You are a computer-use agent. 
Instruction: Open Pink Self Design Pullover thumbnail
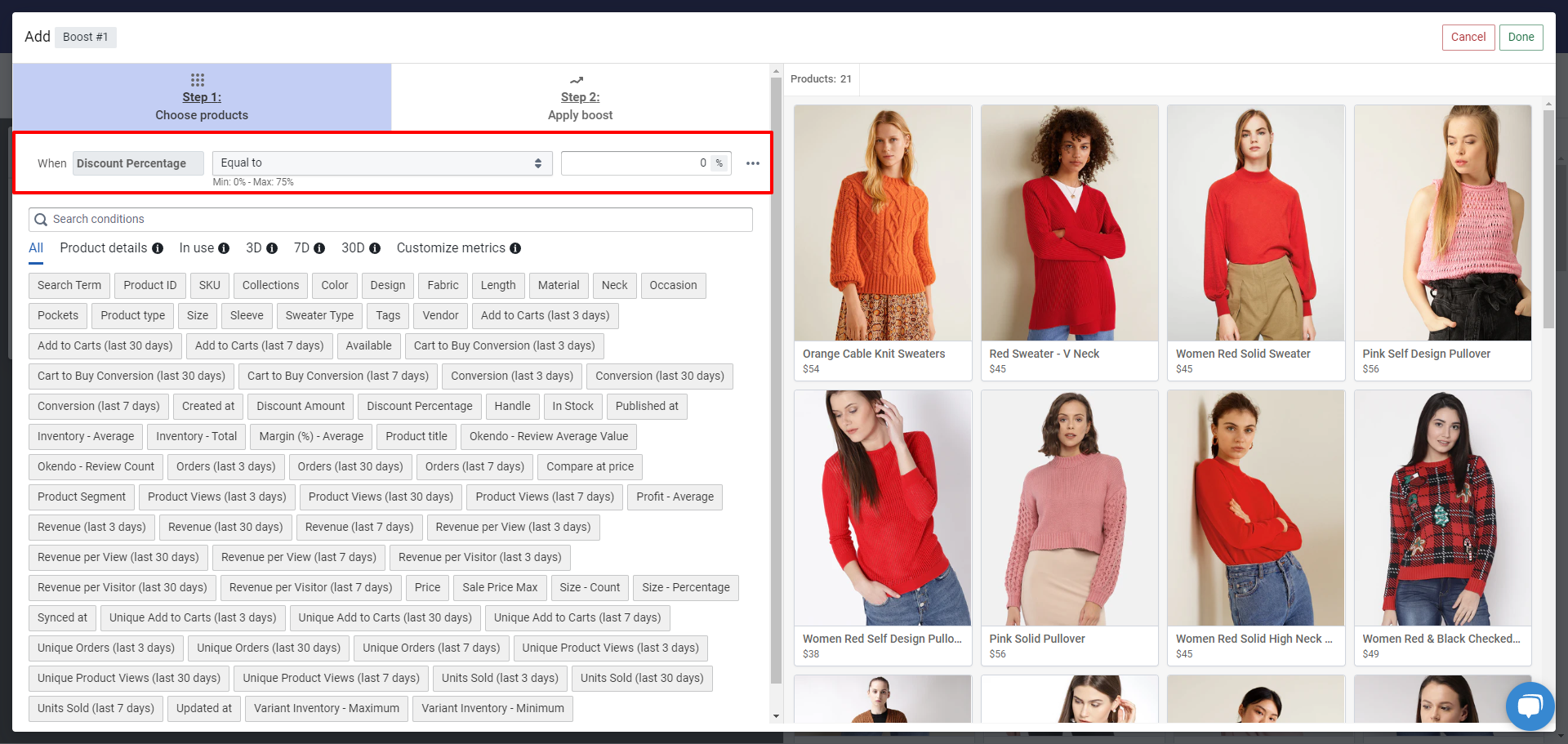click(1442, 223)
